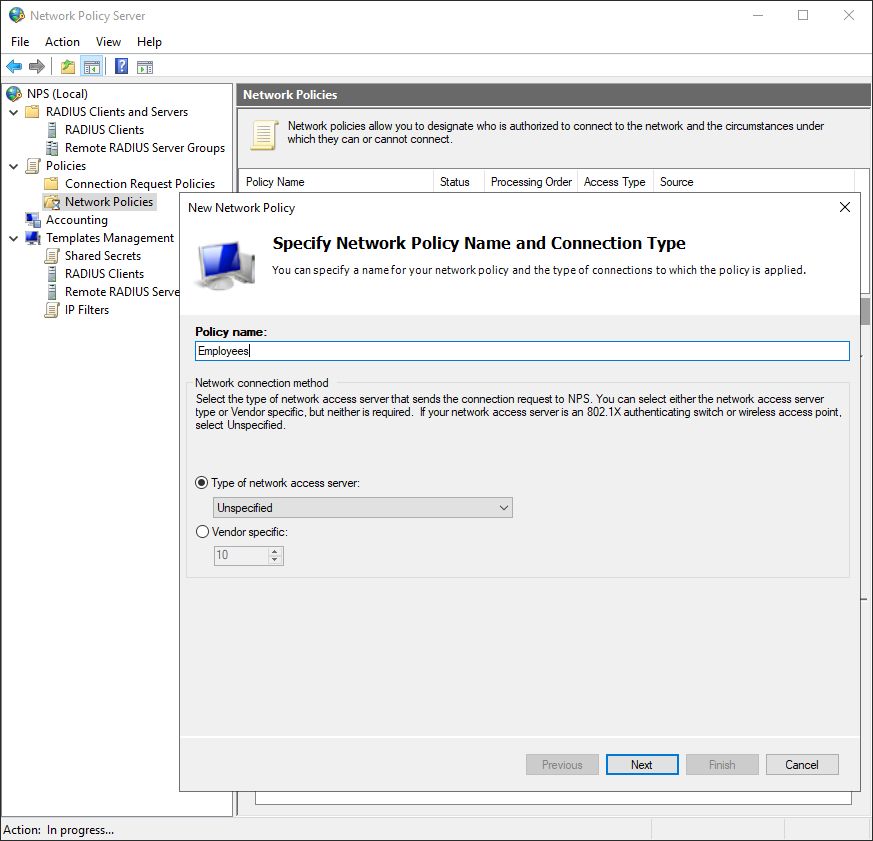Open the View menu
The width and height of the screenshot is (873, 841).
click(x=108, y=42)
